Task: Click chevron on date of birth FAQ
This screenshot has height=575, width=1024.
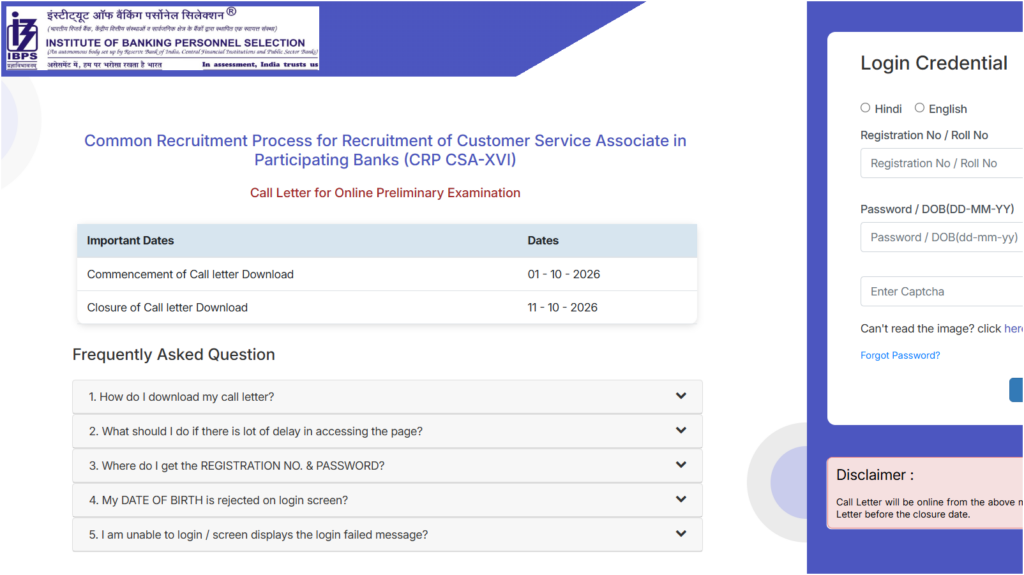Action: [x=681, y=499]
